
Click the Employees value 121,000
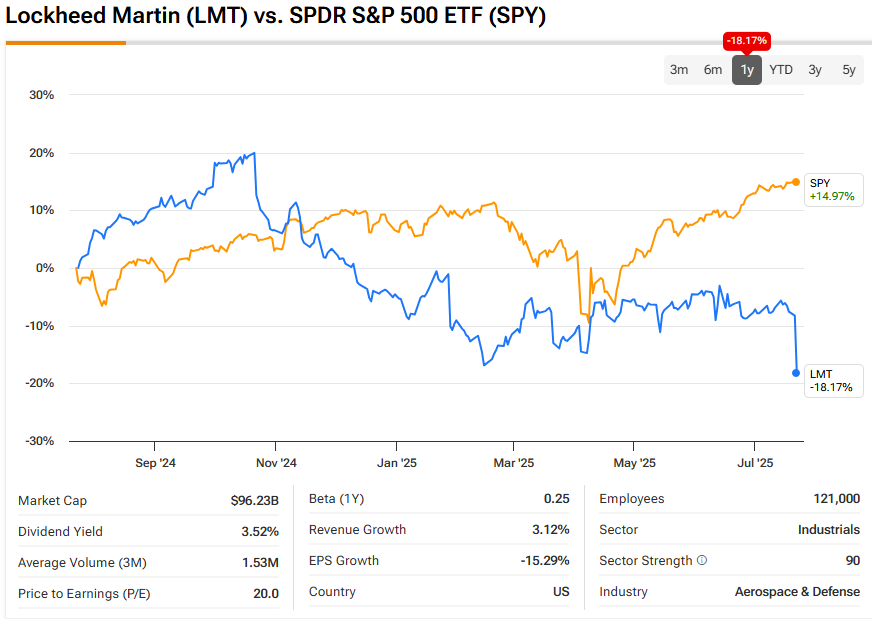tap(836, 499)
